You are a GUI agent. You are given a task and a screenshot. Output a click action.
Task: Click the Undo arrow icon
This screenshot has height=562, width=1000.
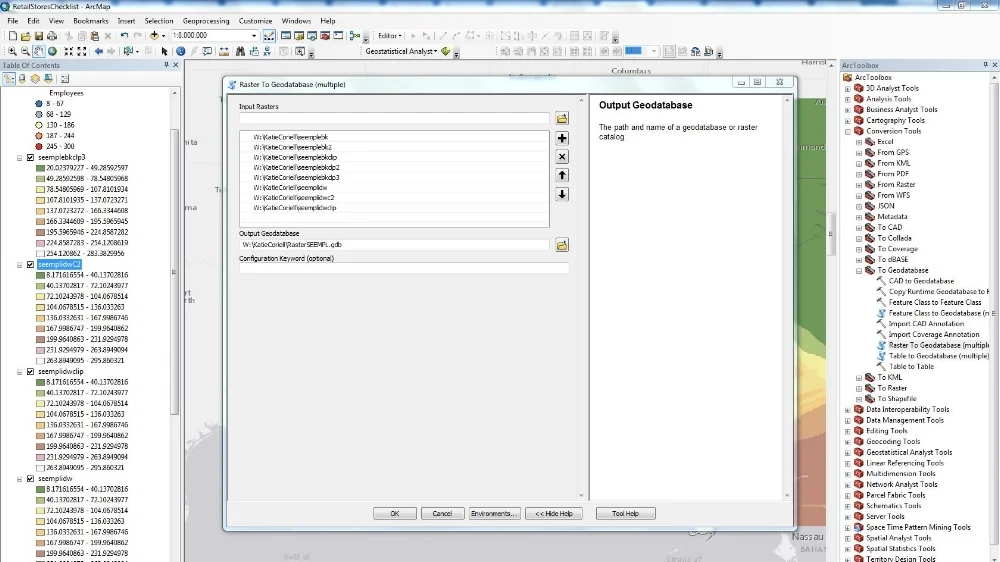(124, 36)
